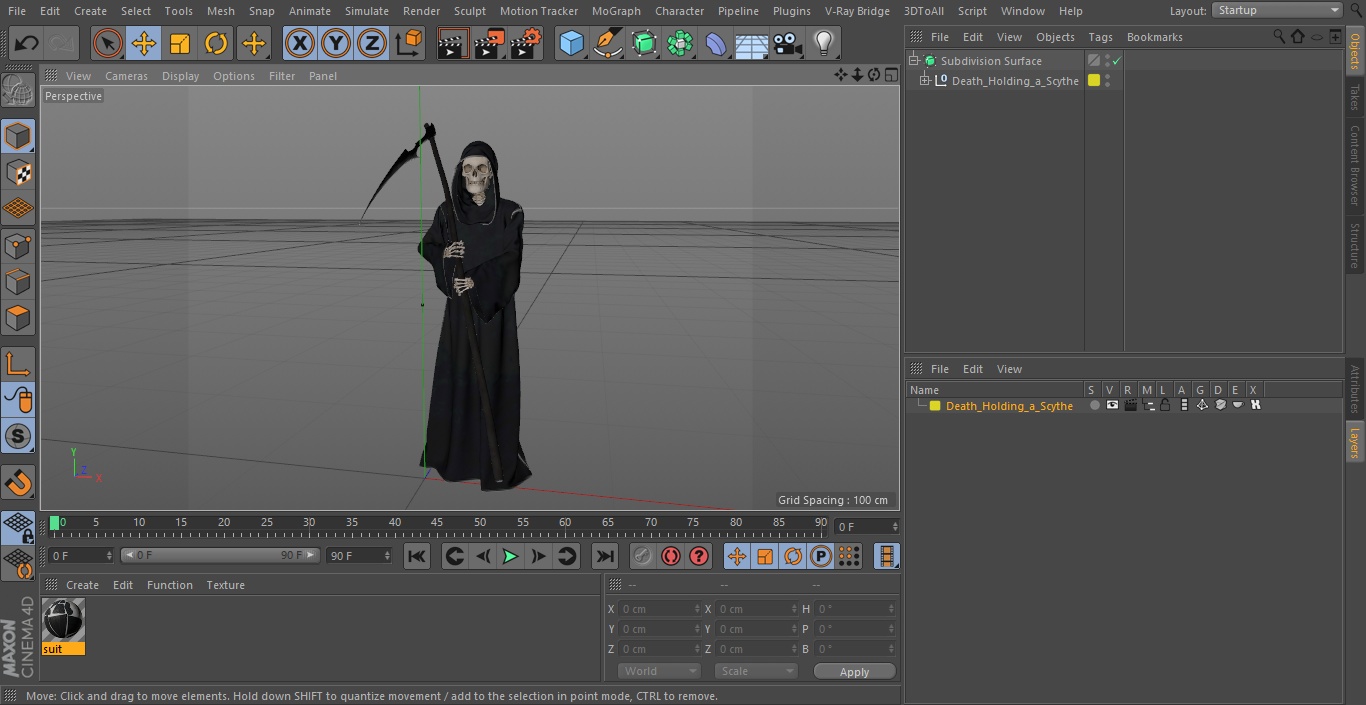1366x705 pixels.
Task: Open Render to Picture Viewer
Action: tap(489, 43)
